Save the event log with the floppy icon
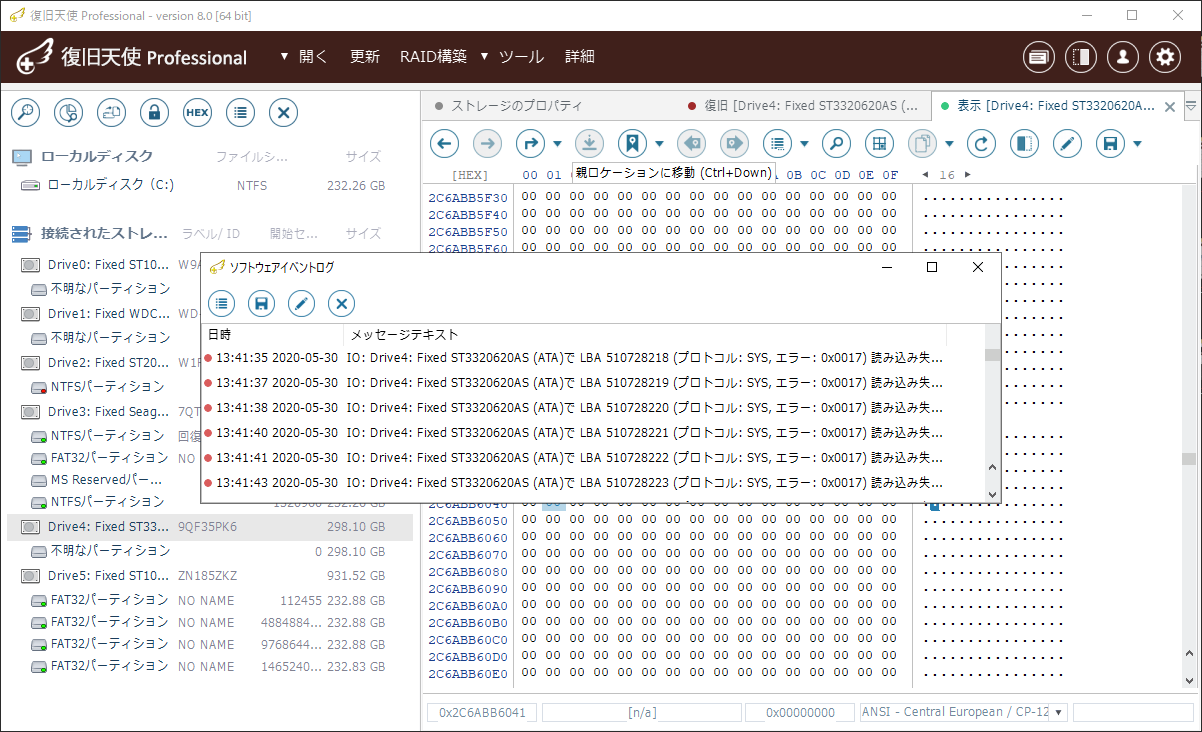The height and width of the screenshot is (732, 1202). (x=261, y=303)
